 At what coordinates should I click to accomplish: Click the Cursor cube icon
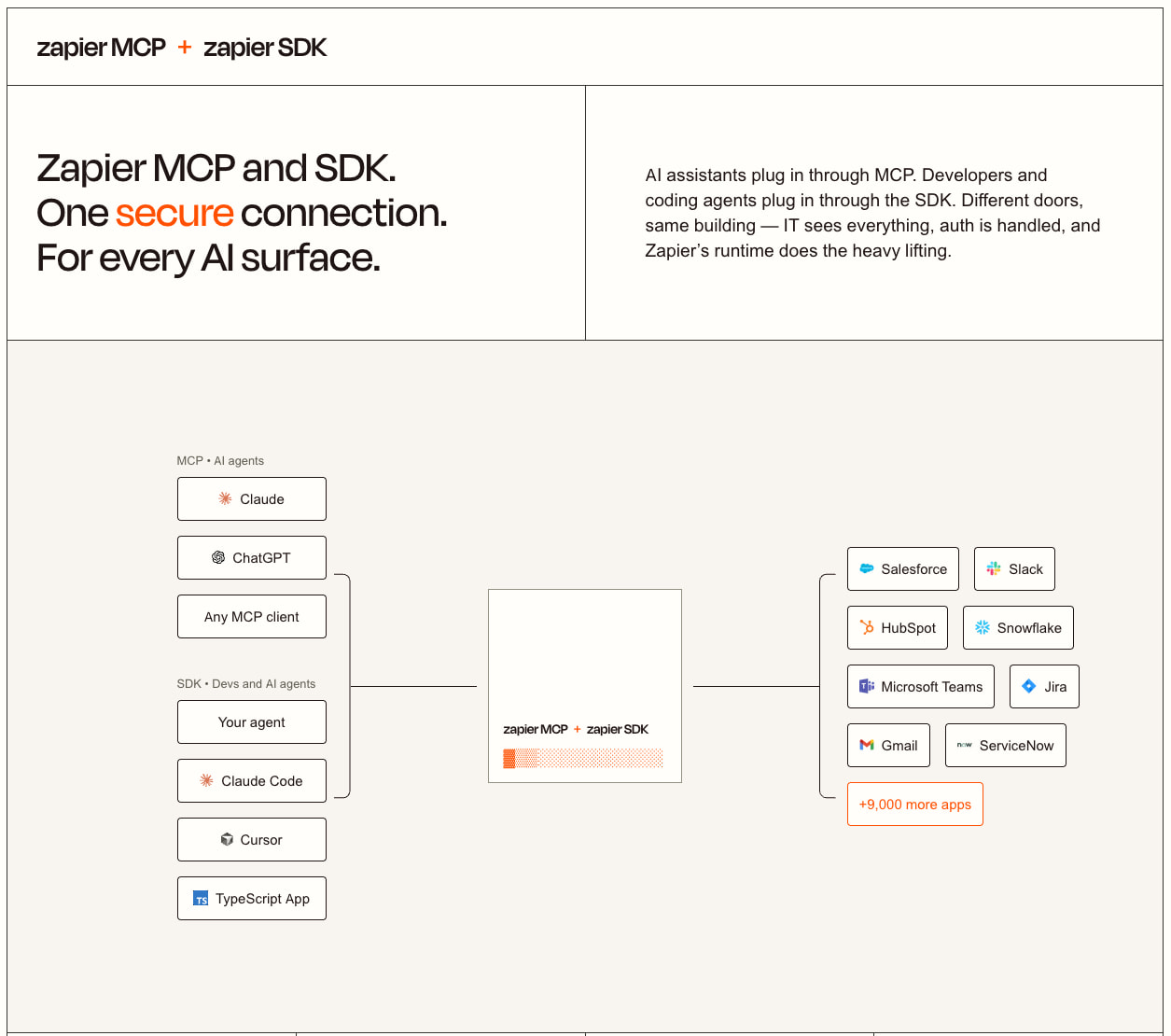[x=227, y=840]
